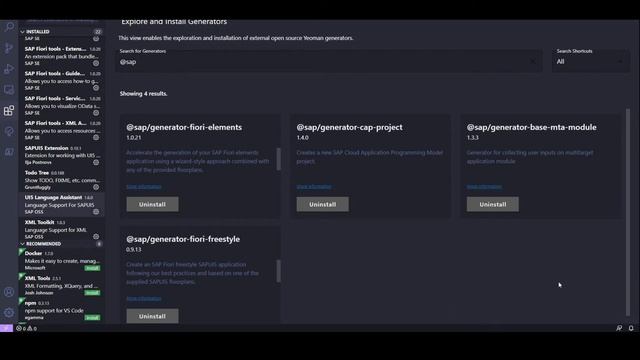Open the Search view in activity bar
Image resolution: width=640 pixels, height=360 pixels.
9,27
